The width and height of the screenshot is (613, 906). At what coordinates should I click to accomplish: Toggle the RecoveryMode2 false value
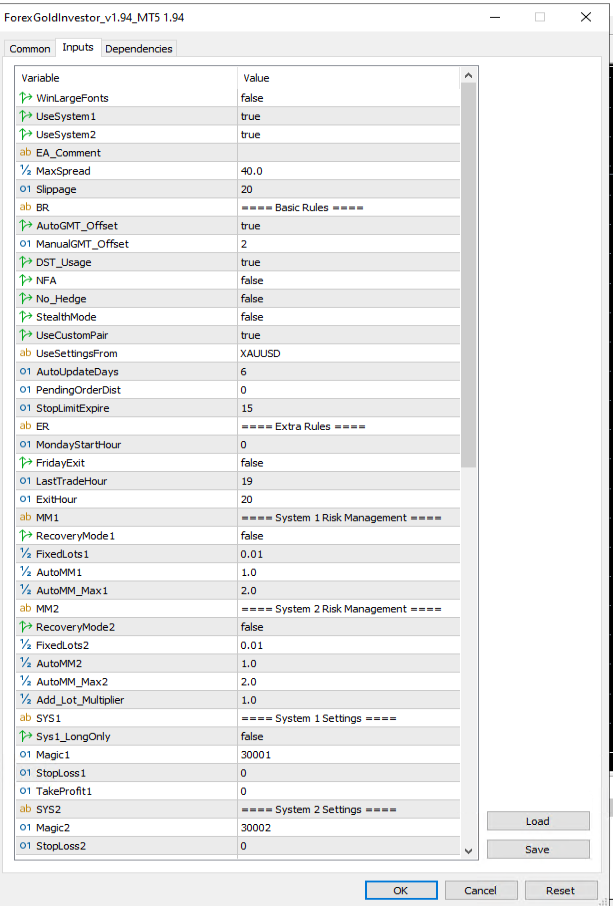coord(252,627)
